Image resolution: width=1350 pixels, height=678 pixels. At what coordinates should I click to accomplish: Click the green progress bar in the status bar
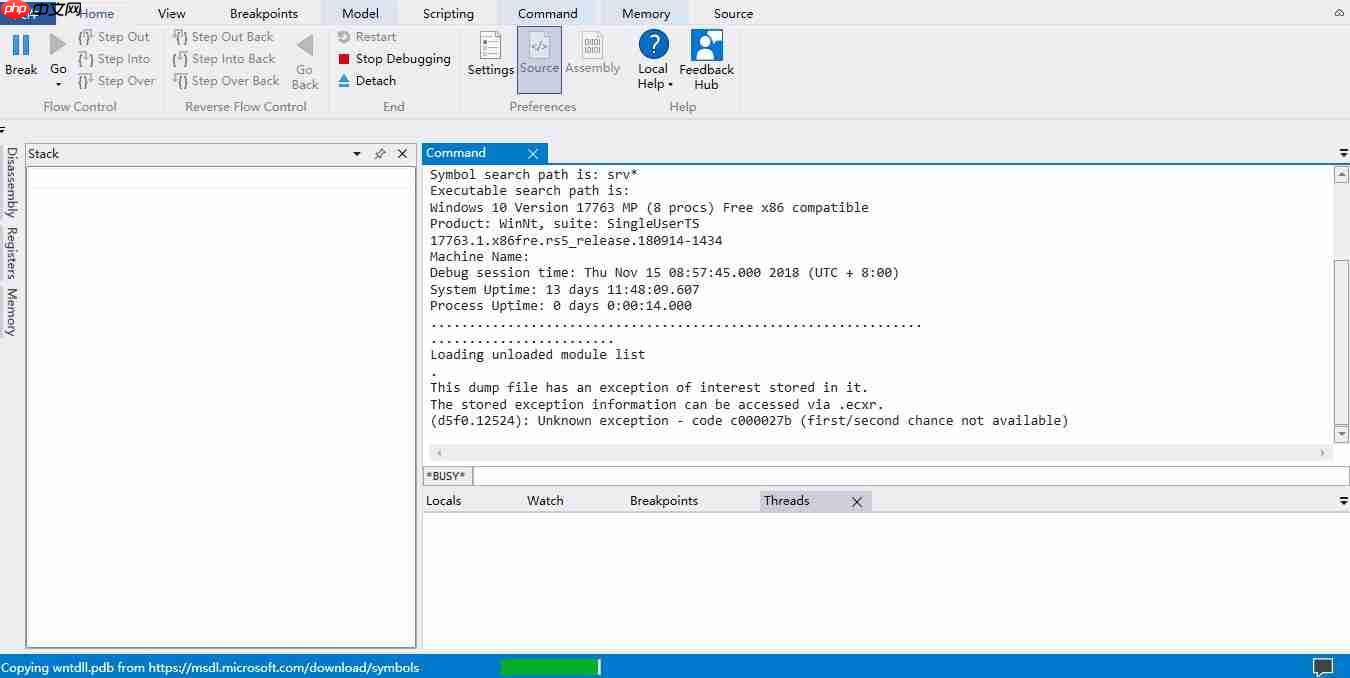click(550, 668)
